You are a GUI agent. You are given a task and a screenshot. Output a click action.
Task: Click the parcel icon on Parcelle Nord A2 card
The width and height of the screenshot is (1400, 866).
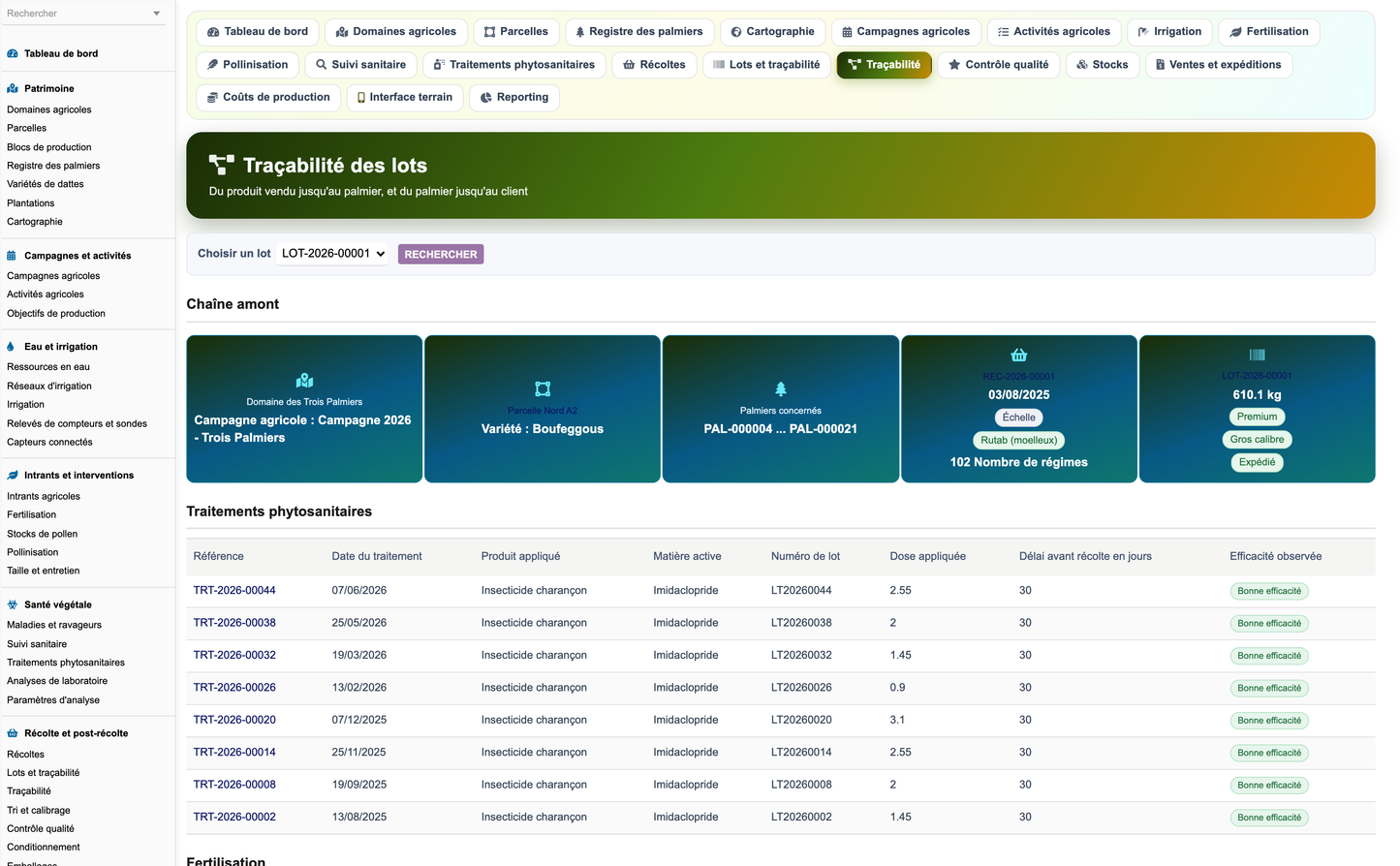(x=543, y=388)
